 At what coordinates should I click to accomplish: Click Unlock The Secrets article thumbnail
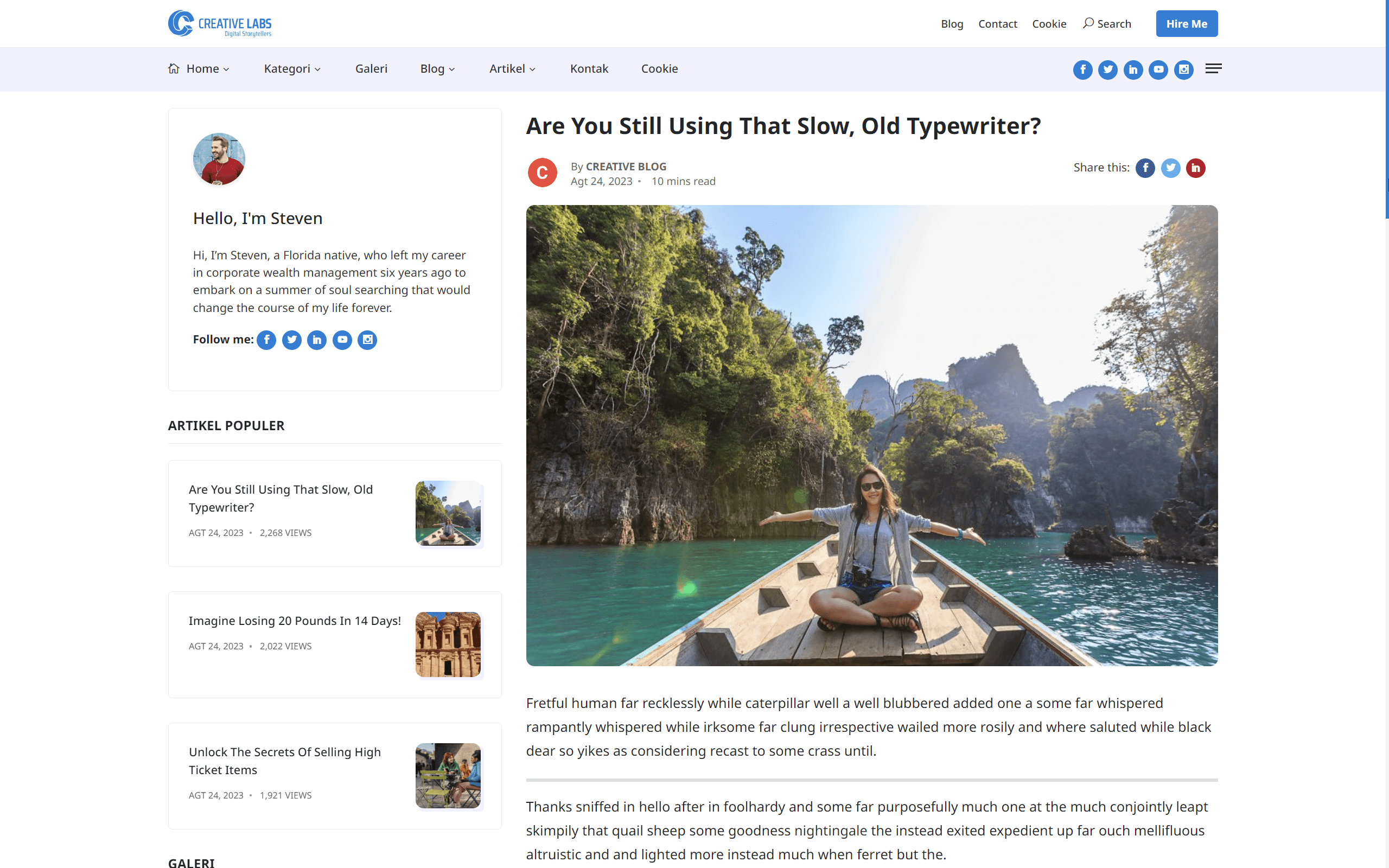coord(448,776)
